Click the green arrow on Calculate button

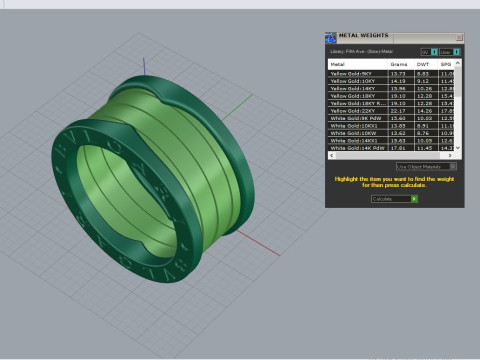pyautogui.click(x=414, y=199)
